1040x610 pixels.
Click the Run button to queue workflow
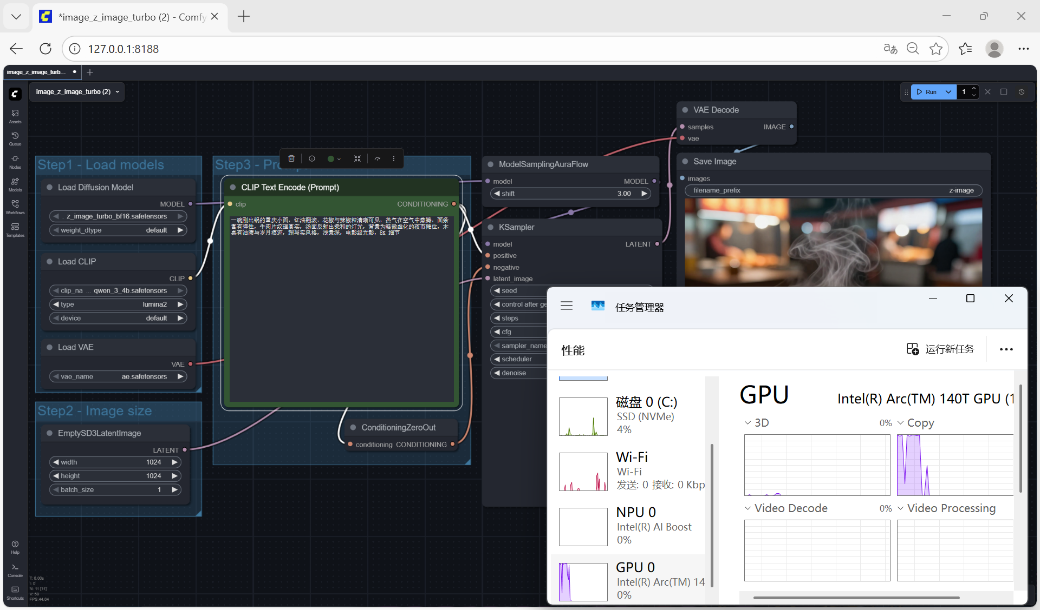pos(925,92)
